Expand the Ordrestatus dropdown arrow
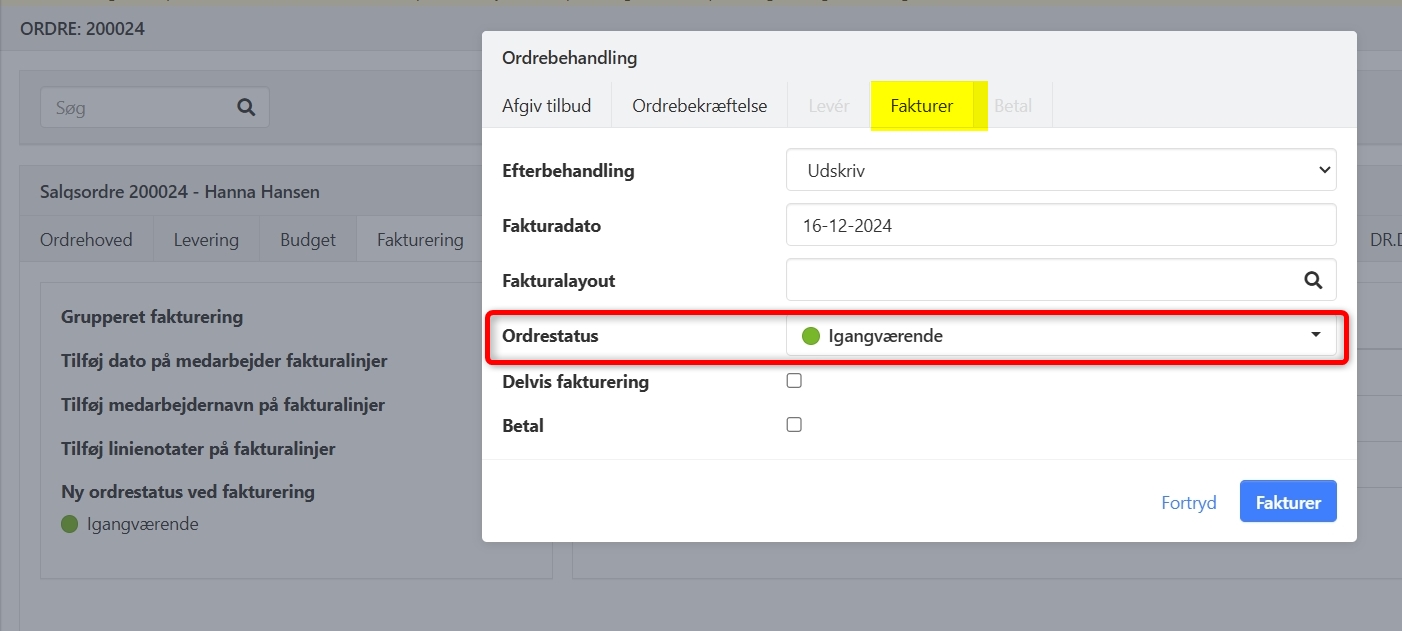Viewport: 1402px width, 631px height. coord(1316,335)
